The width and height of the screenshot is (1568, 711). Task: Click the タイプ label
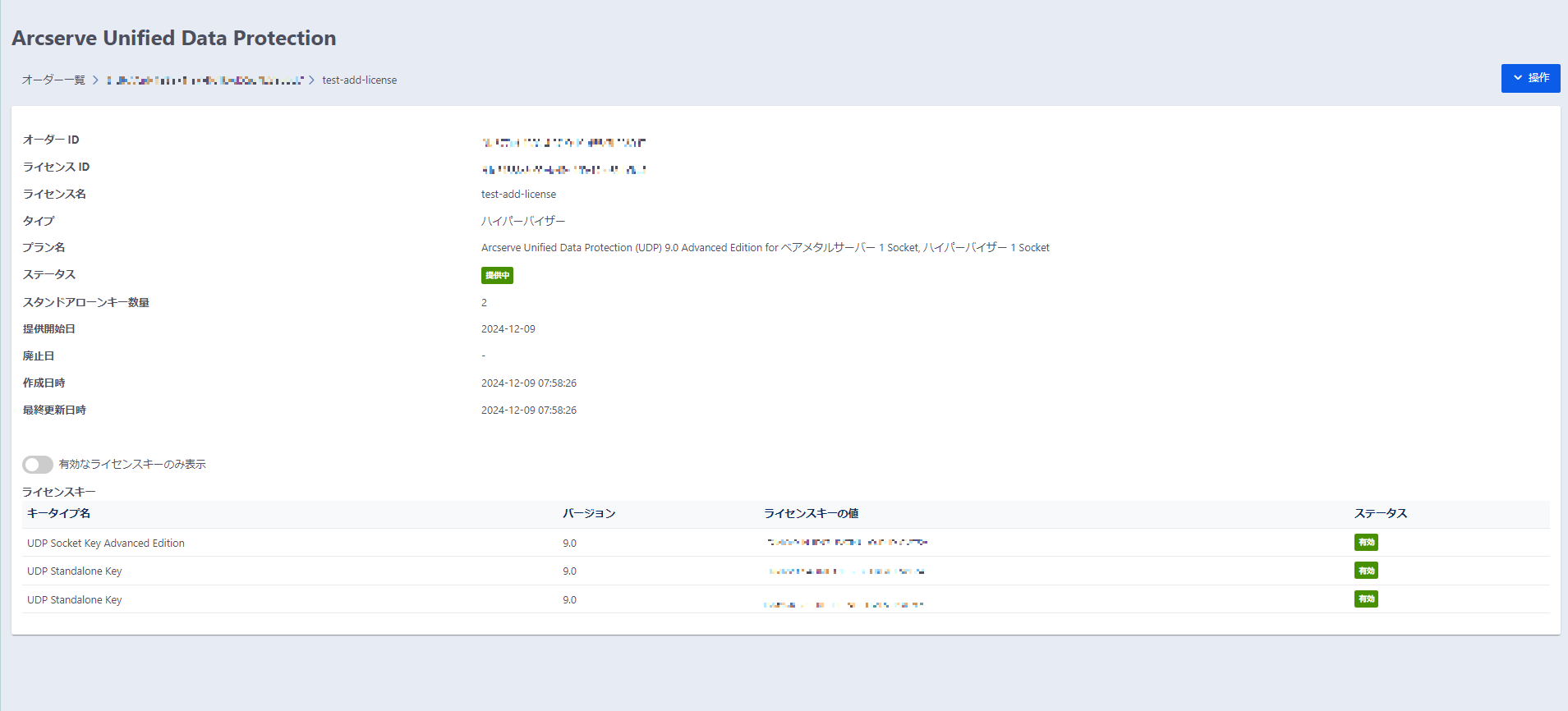click(39, 221)
